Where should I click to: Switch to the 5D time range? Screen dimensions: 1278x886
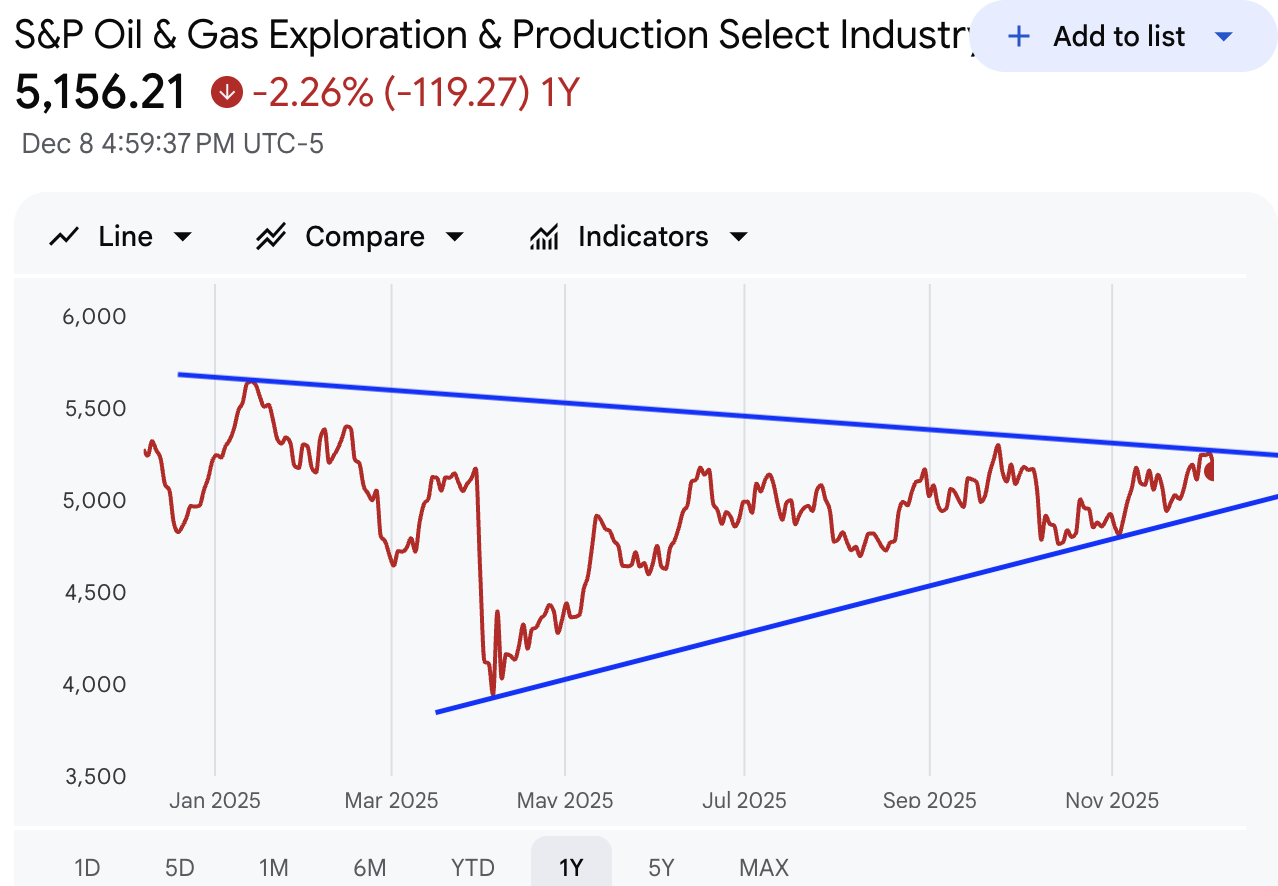179,867
